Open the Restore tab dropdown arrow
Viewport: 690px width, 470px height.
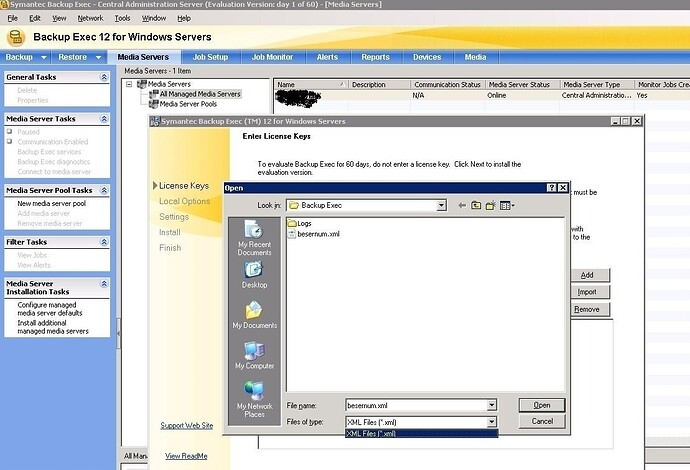tap(99, 57)
